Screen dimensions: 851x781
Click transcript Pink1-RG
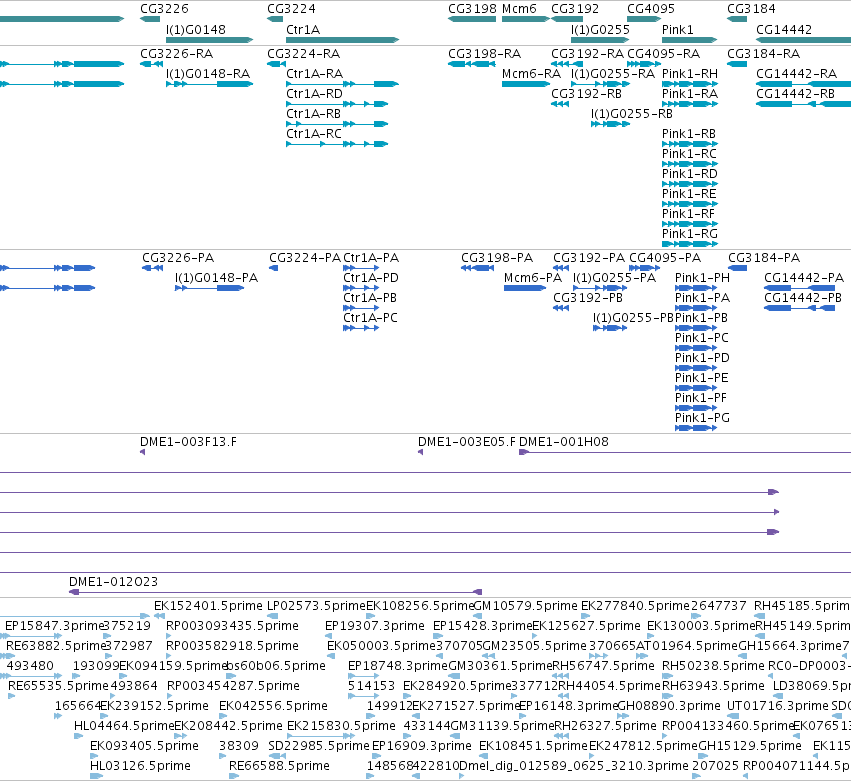coord(690,234)
